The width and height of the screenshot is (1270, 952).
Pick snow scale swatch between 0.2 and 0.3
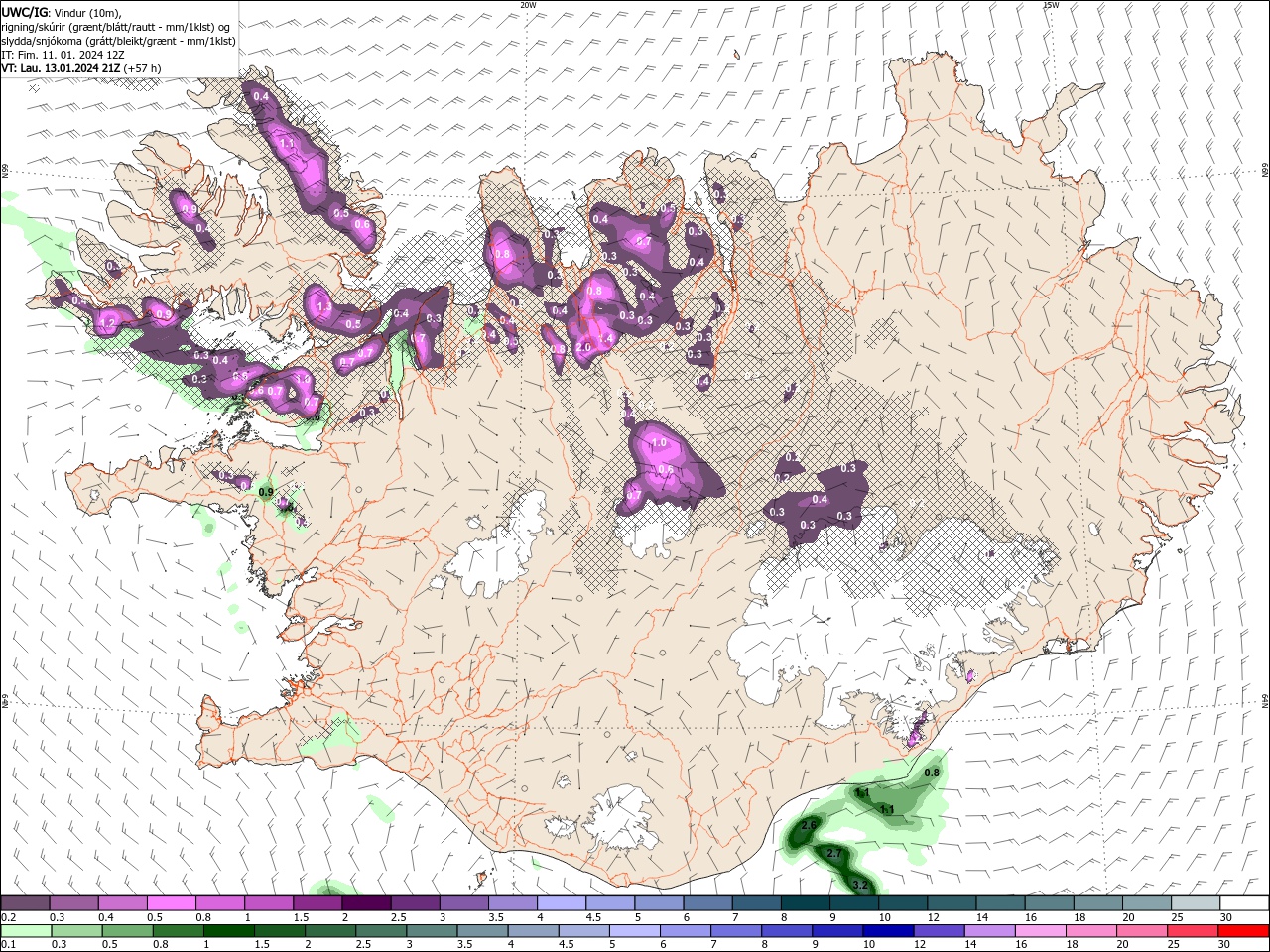tap(25, 903)
